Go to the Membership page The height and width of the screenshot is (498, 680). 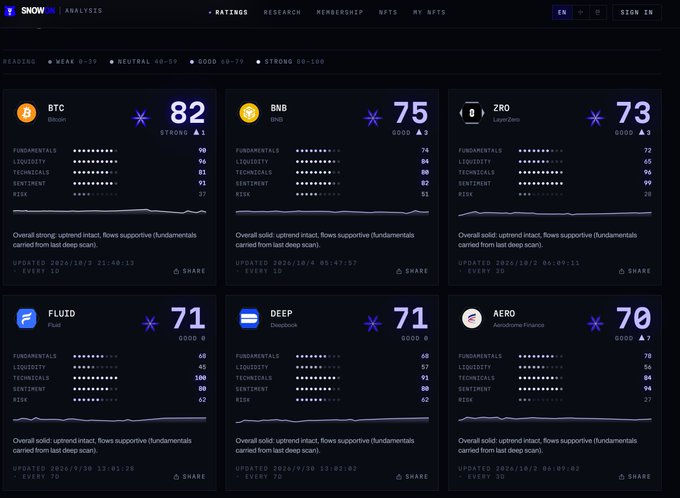340,13
